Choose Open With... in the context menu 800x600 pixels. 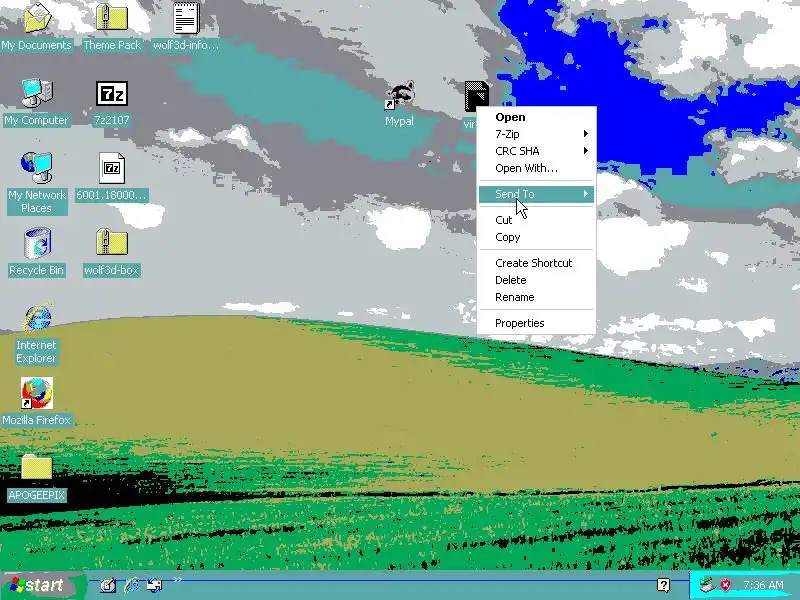click(536, 168)
